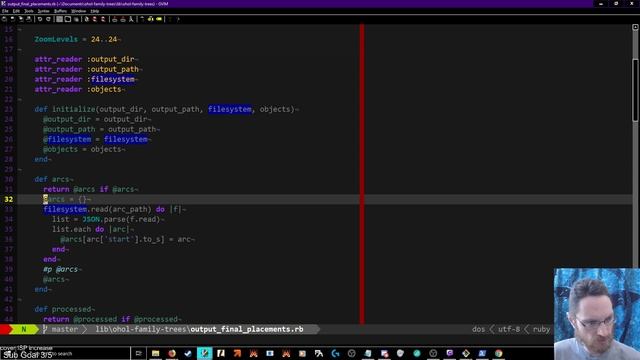
Task: Click the Undo toolbar icon
Action: pos(40,19)
